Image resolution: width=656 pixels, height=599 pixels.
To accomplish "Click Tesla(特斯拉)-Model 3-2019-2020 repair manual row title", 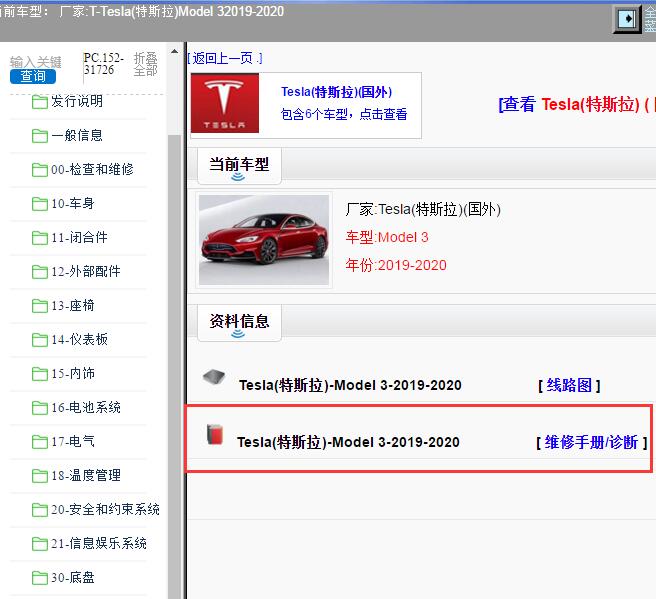I will pyautogui.click(x=348, y=442).
